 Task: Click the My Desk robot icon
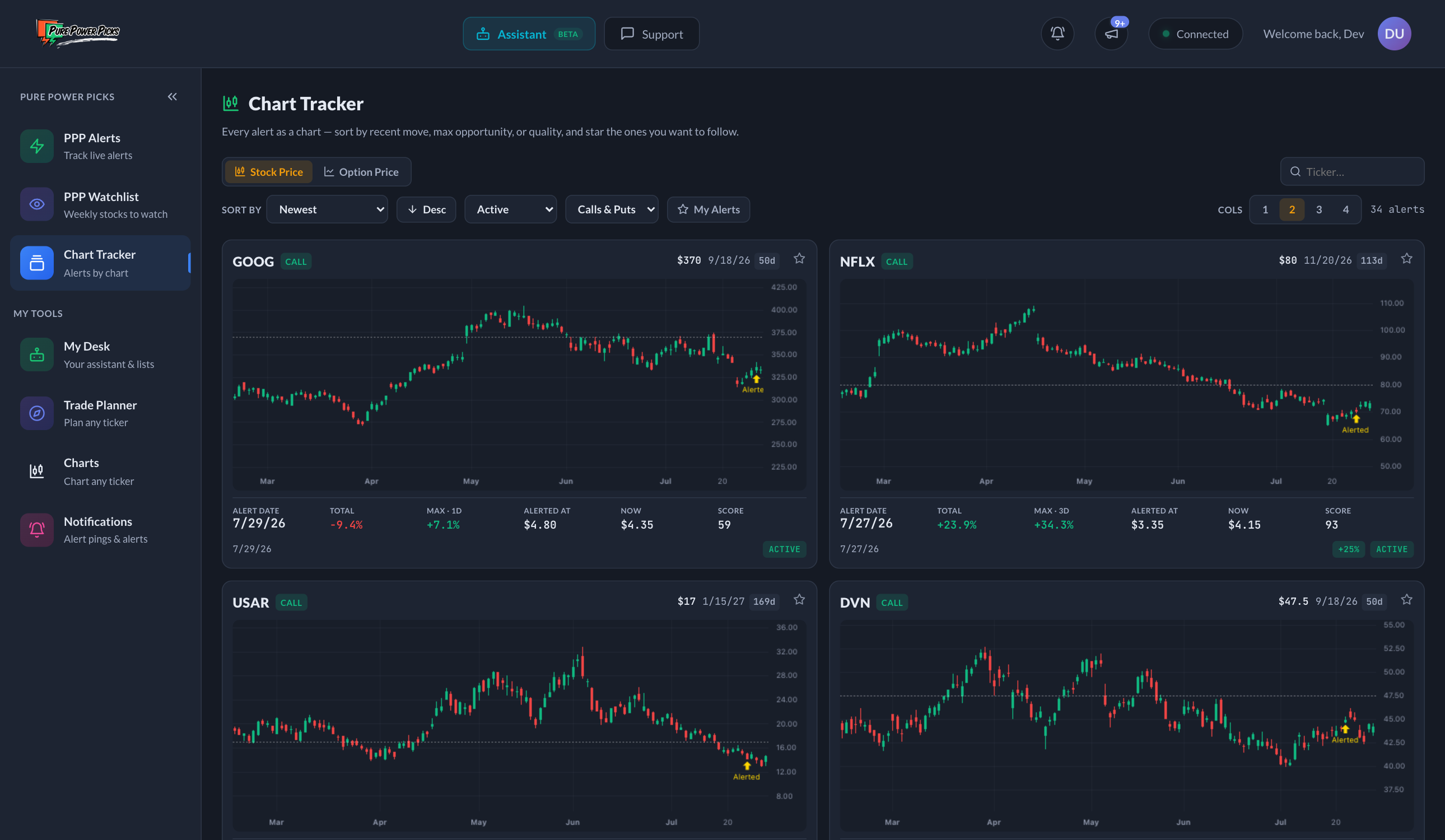(x=37, y=354)
